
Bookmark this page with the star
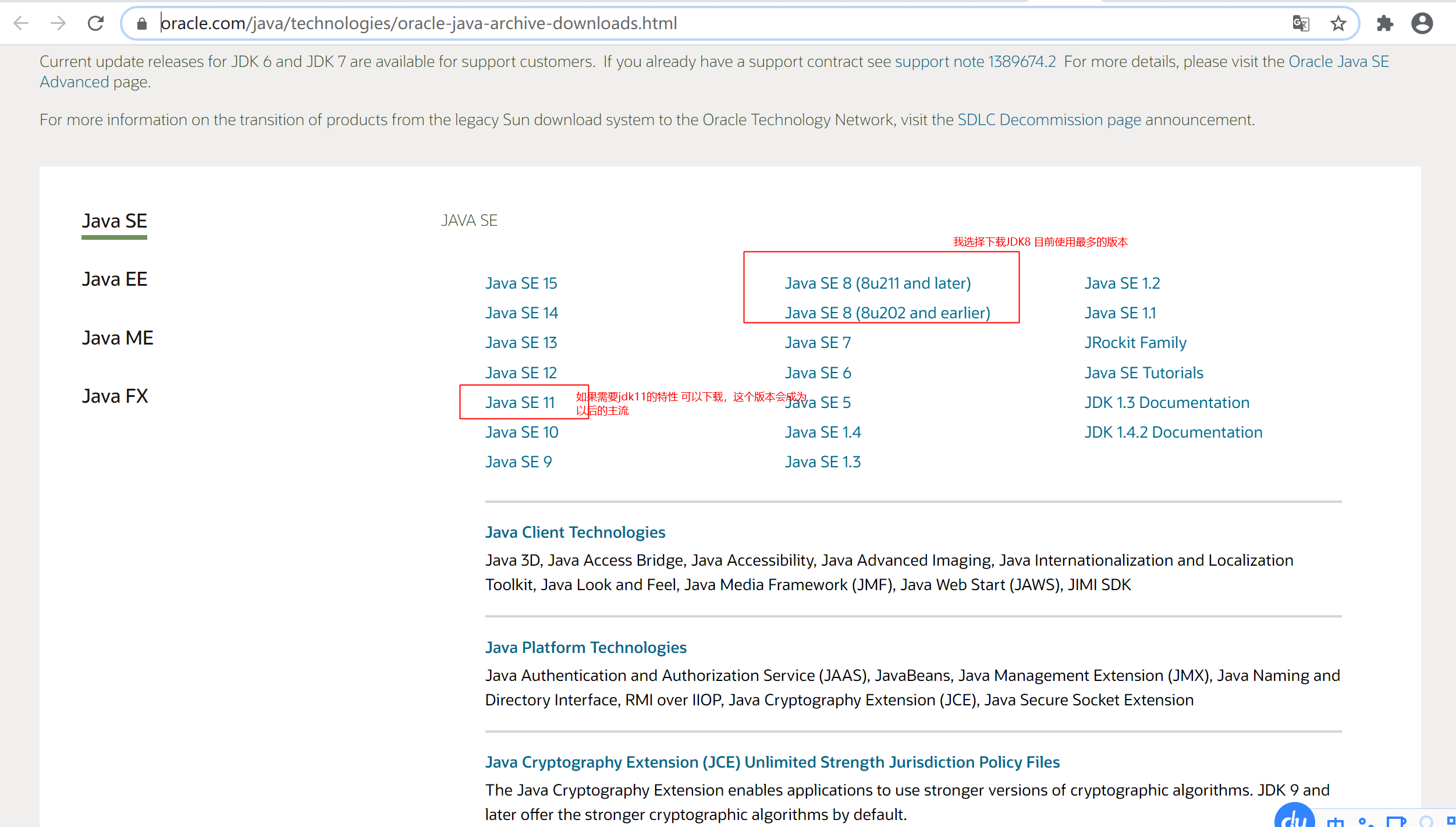1338,23
